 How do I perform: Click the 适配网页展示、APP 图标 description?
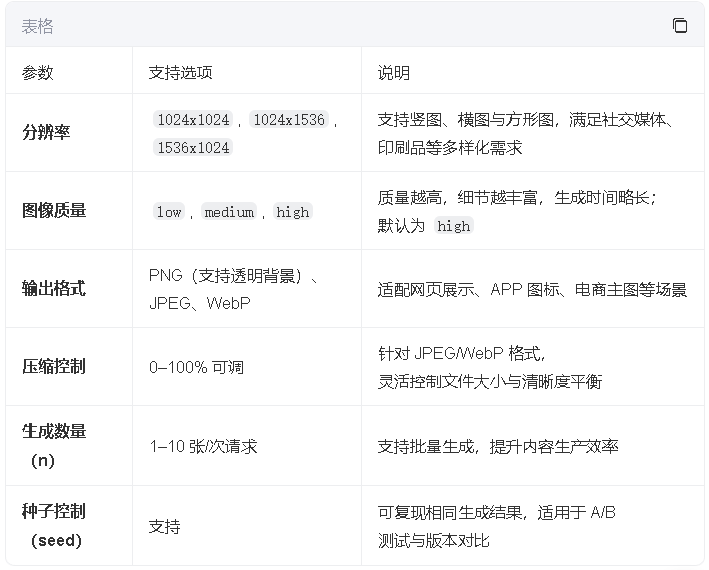tap(532, 290)
